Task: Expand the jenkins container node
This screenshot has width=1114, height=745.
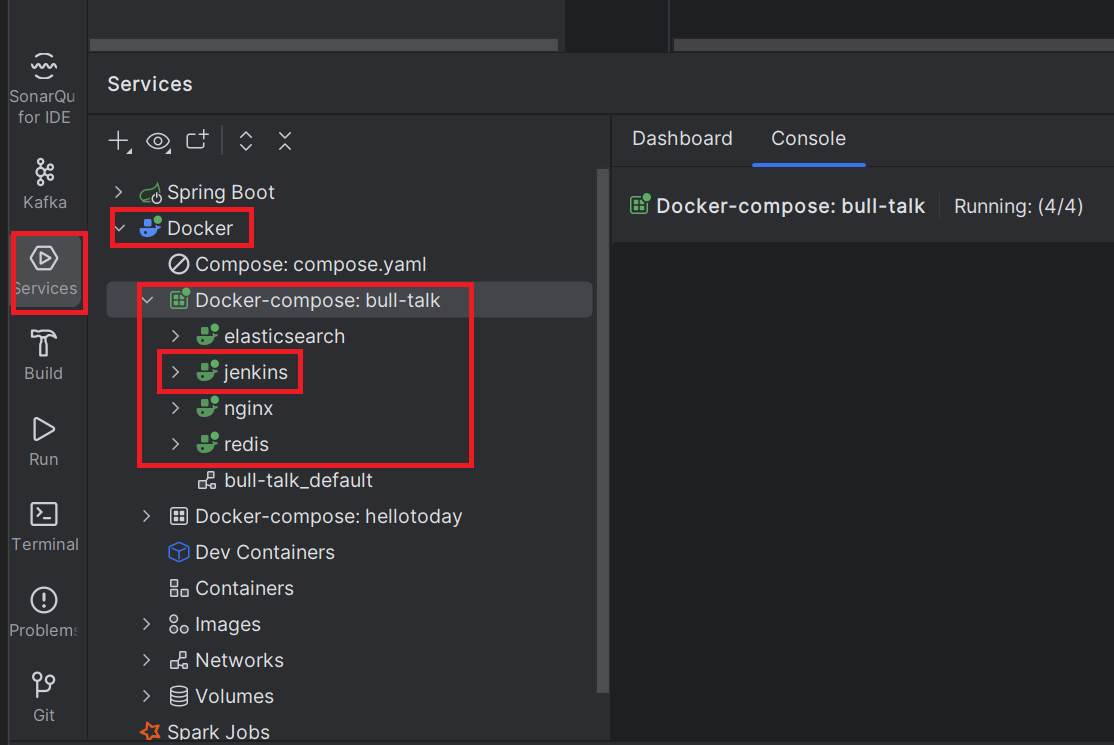Action: coord(175,372)
